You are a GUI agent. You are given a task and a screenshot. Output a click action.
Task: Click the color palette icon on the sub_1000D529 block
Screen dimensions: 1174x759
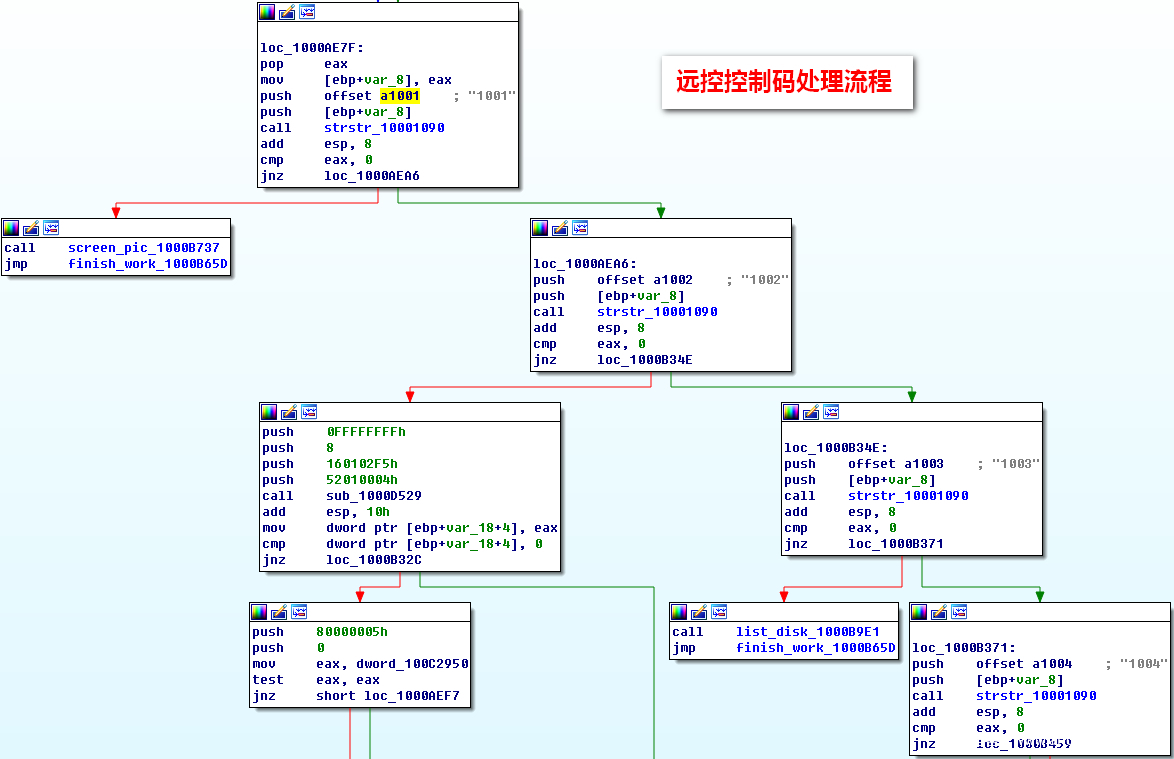click(269, 412)
